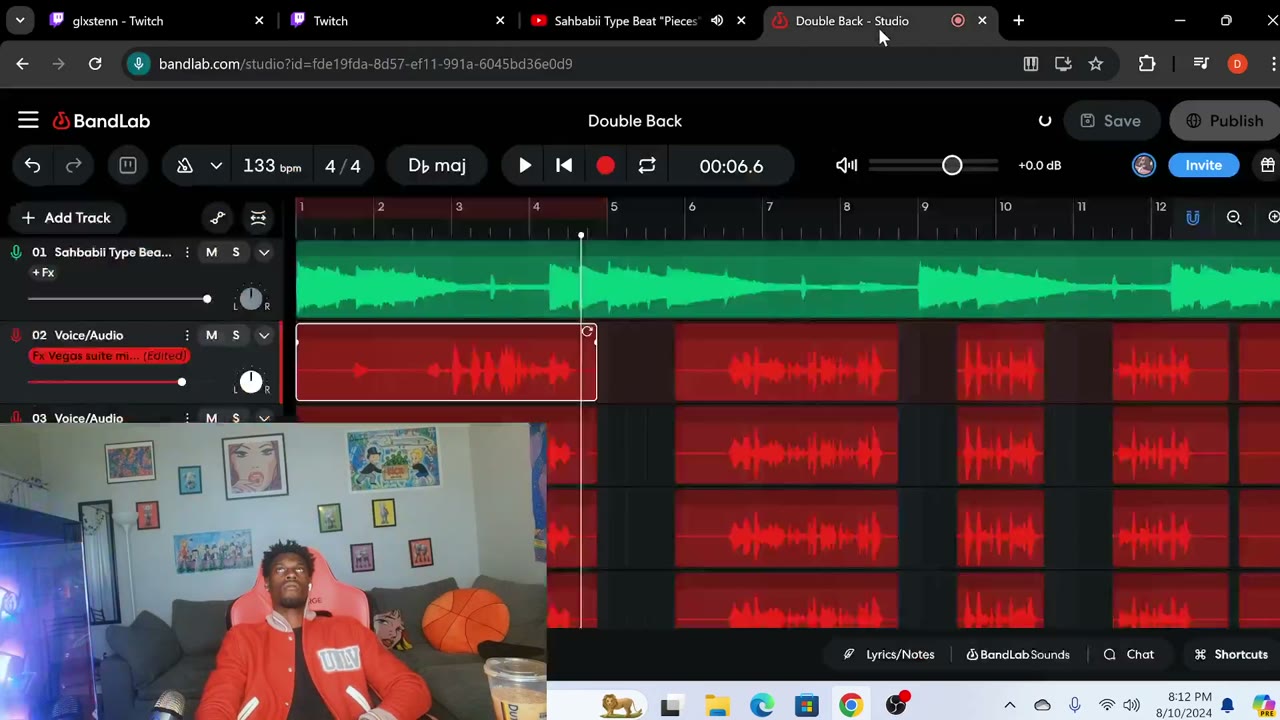
Task: Open the D♭ maj key selector
Action: point(437,166)
